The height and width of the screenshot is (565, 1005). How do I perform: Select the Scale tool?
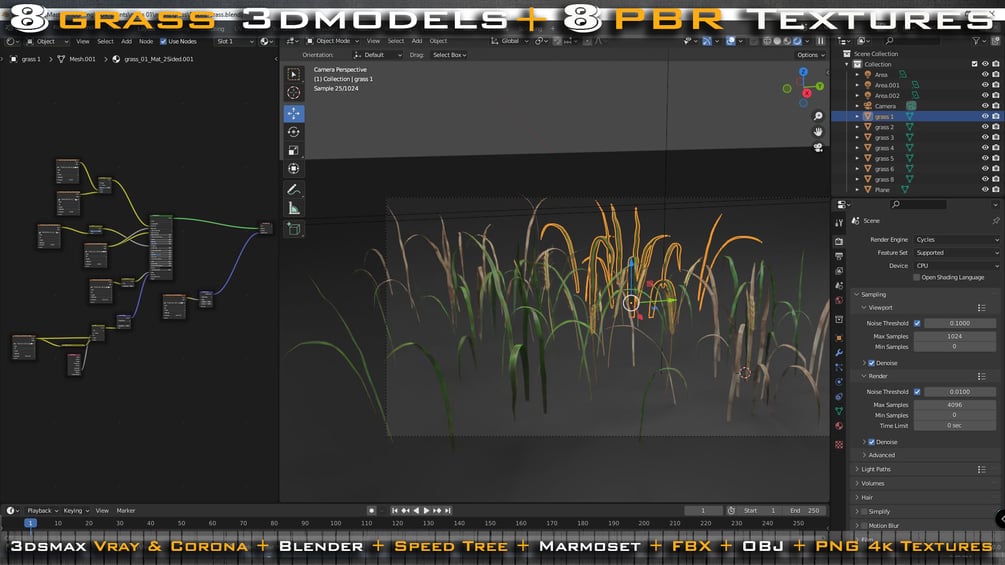point(294,151)
